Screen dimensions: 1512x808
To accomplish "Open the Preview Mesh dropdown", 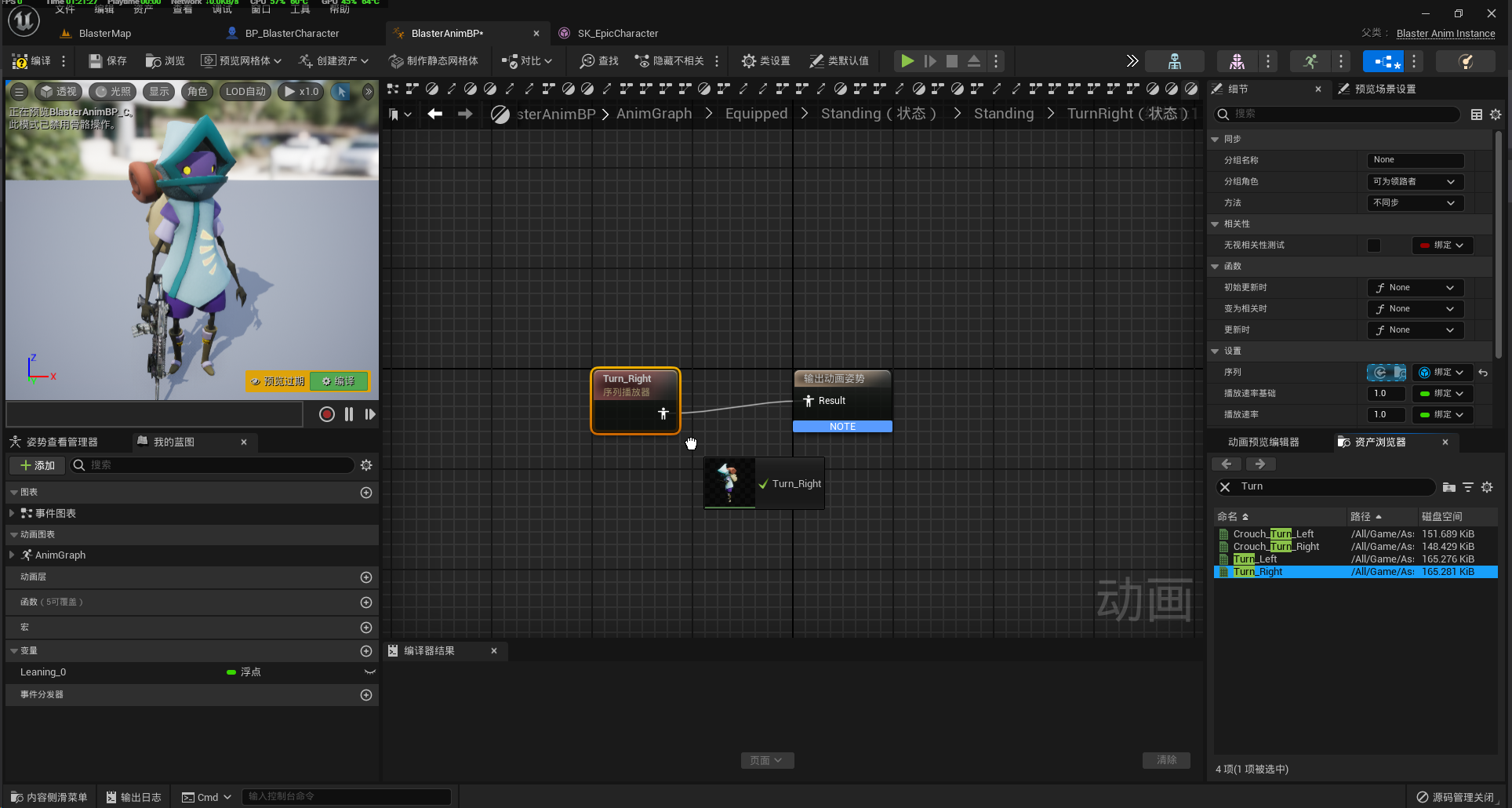I will point(241,60).
